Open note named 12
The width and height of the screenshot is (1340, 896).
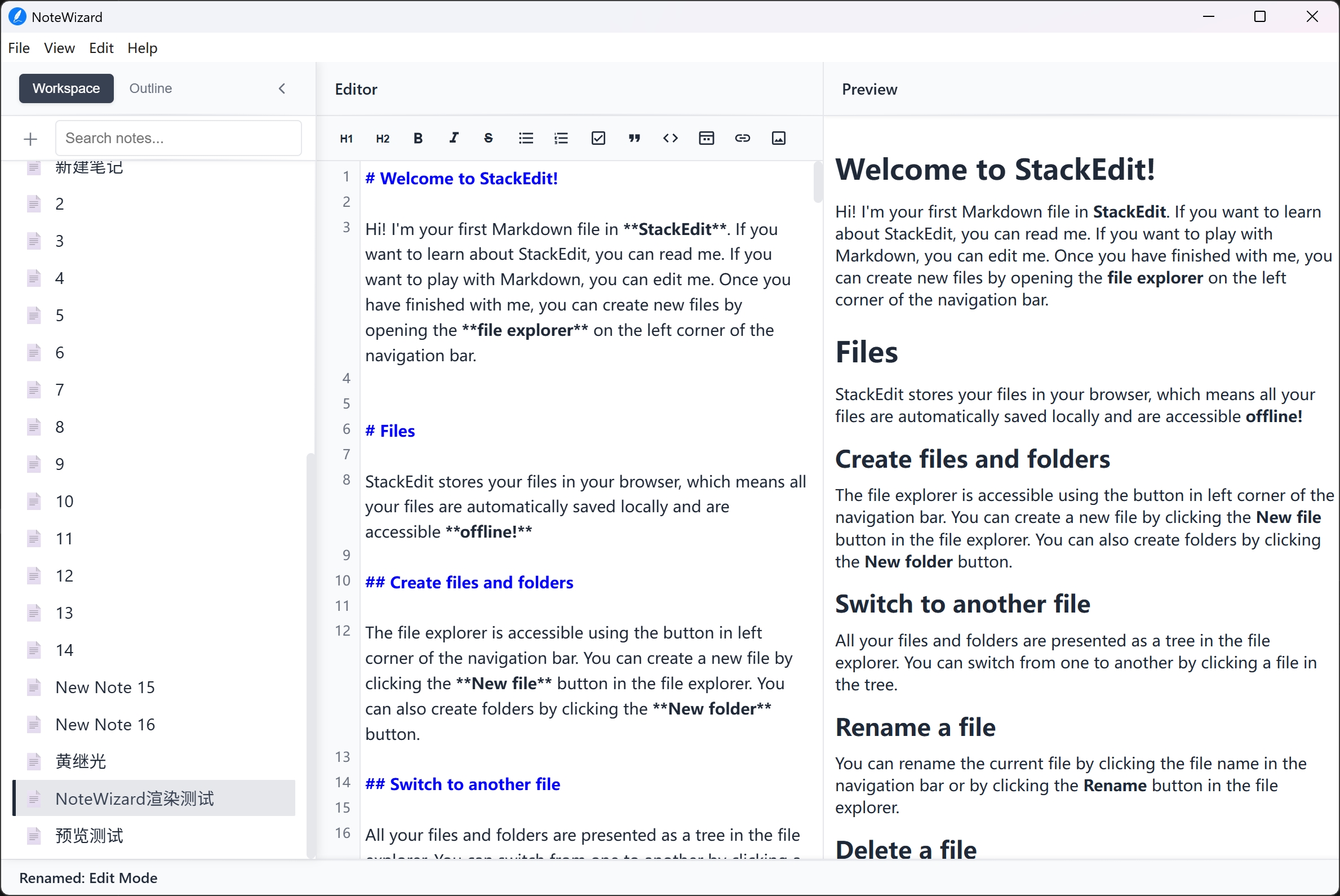154,575
